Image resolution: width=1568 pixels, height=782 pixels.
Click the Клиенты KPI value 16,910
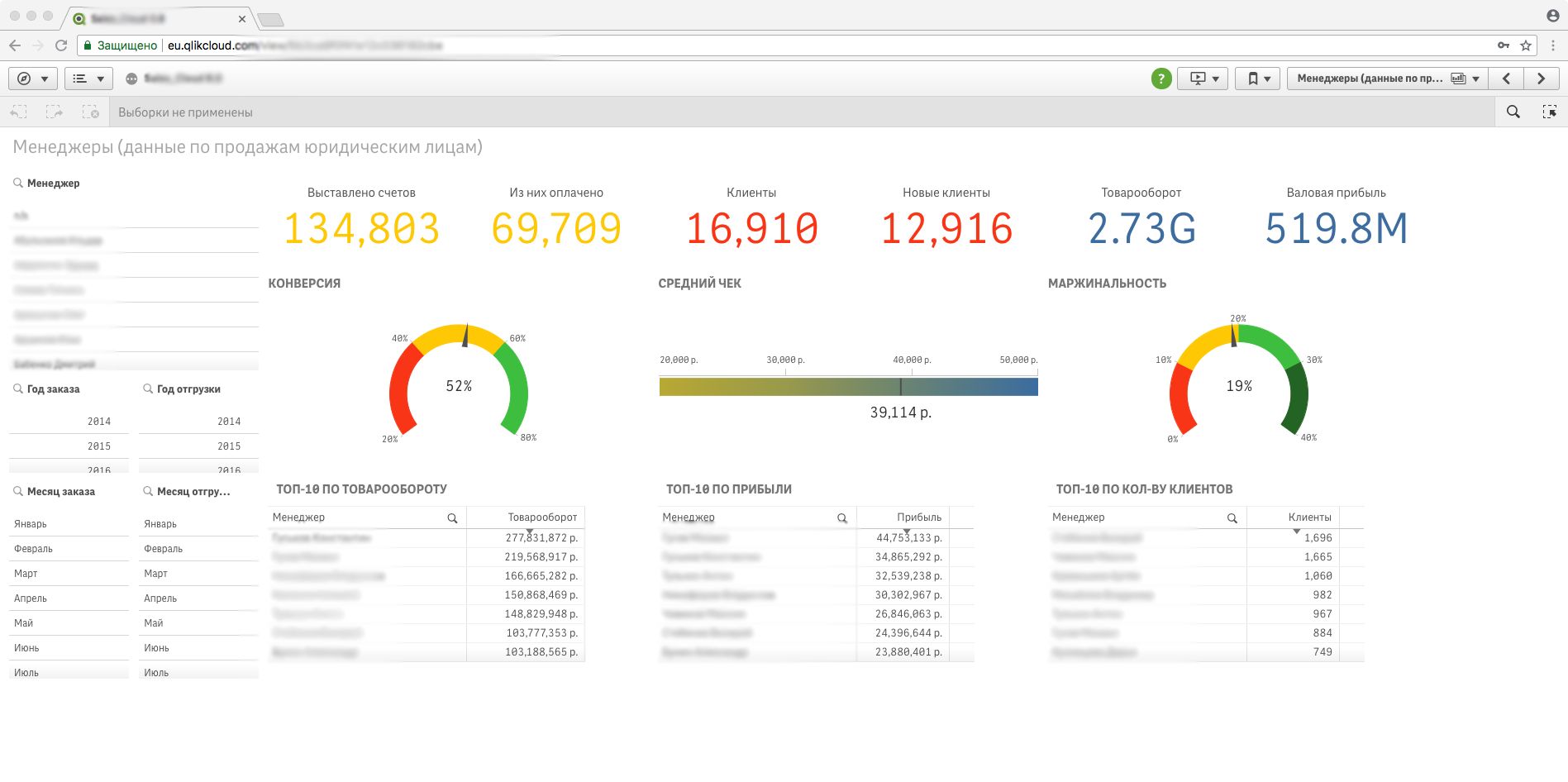751,229
